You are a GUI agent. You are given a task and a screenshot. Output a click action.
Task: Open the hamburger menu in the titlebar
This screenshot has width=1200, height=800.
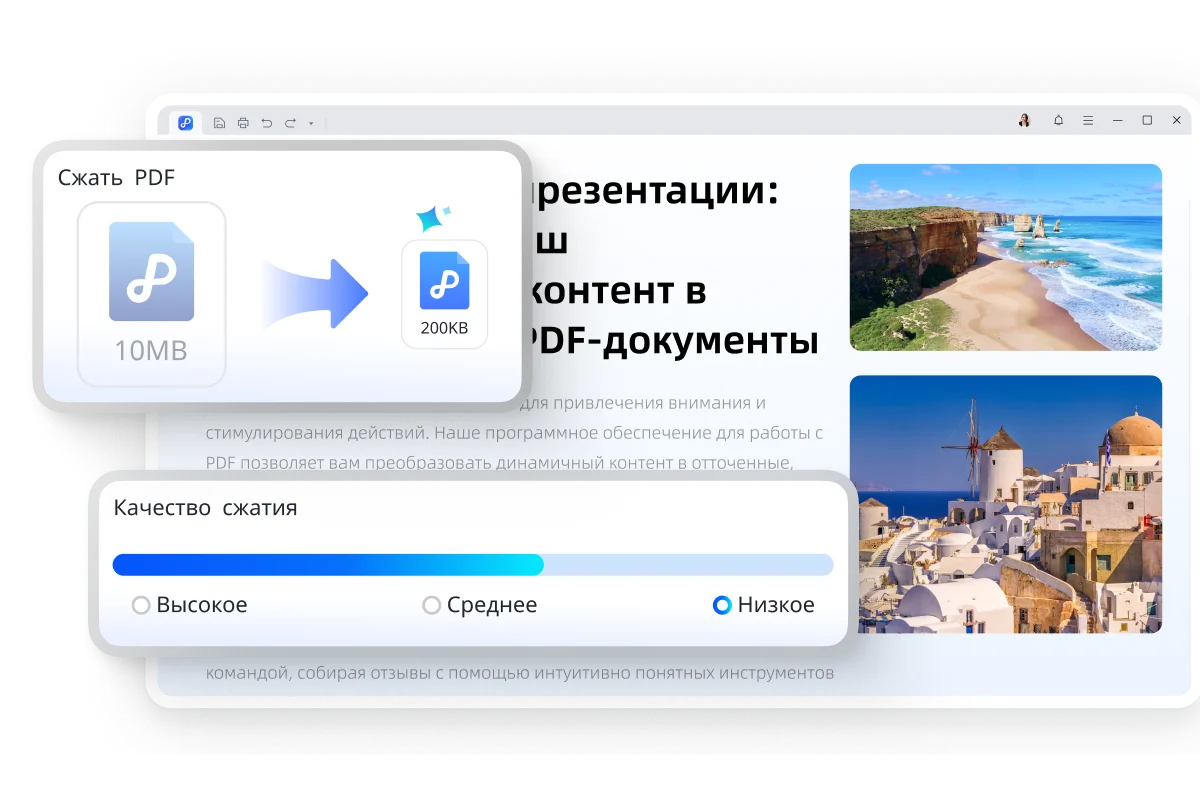(1087, 120)
